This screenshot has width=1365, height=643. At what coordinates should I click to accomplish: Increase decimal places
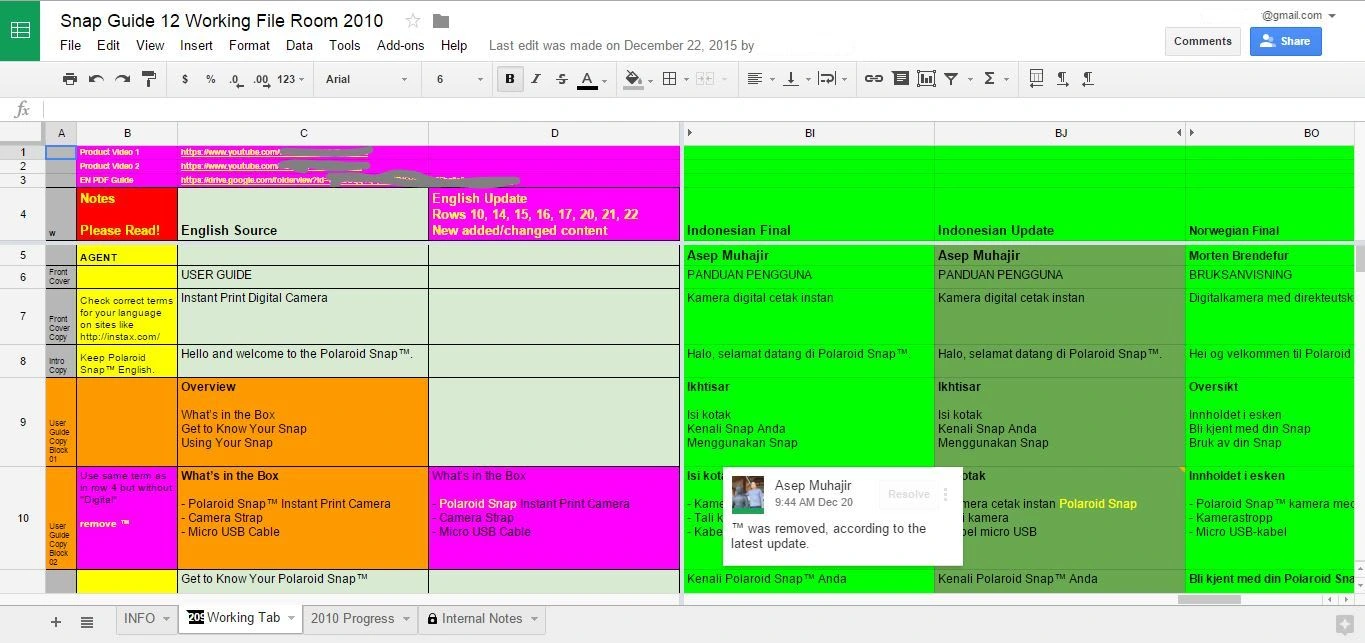coord(261,79)
